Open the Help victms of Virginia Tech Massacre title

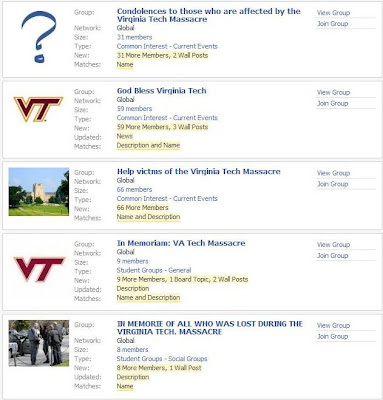(x=199, y=171)
